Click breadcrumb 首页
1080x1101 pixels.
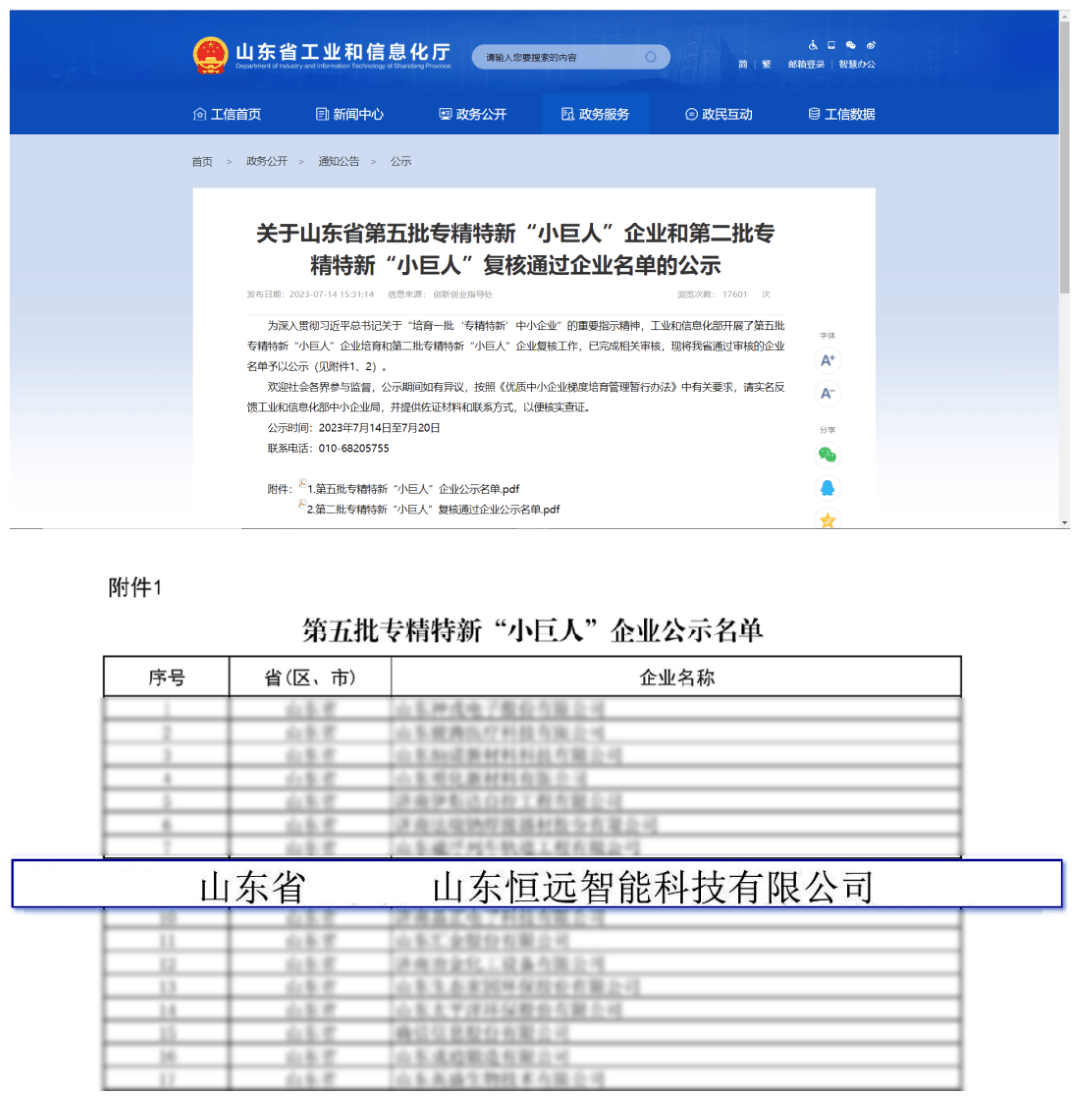click(x=202, y=161)
